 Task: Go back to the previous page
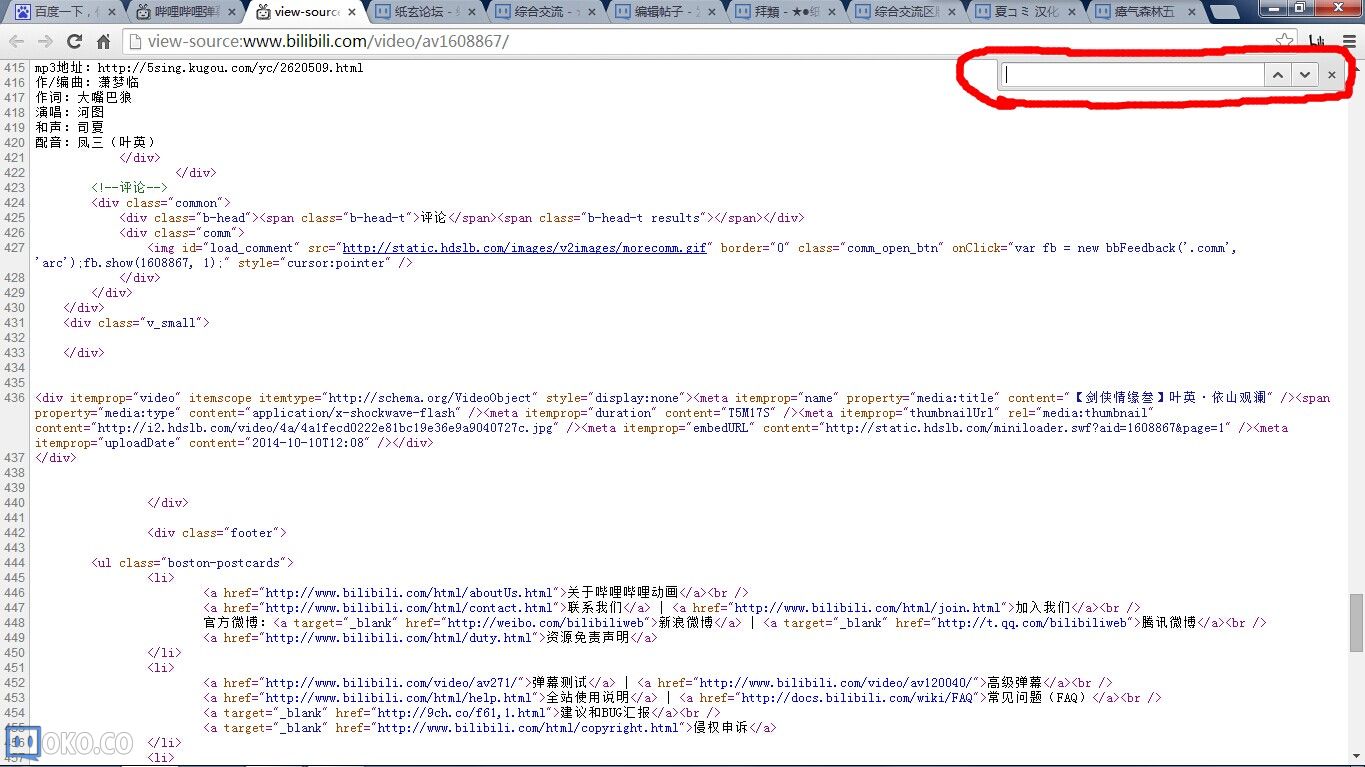click(16, 41)
